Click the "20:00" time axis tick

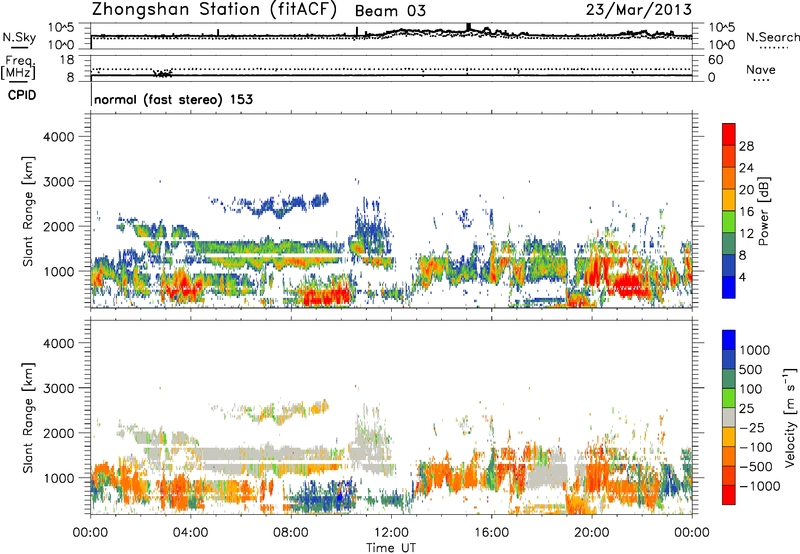pyautogui.click(x=592, y=533)
